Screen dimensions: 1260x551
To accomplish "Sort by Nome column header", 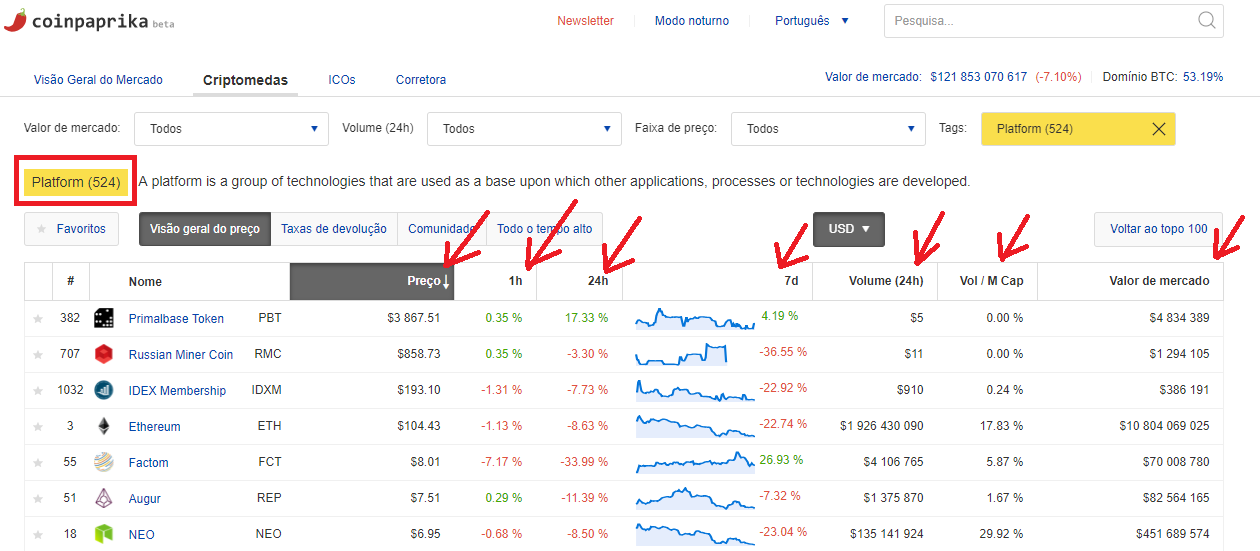I will click(x=189, y=281).
